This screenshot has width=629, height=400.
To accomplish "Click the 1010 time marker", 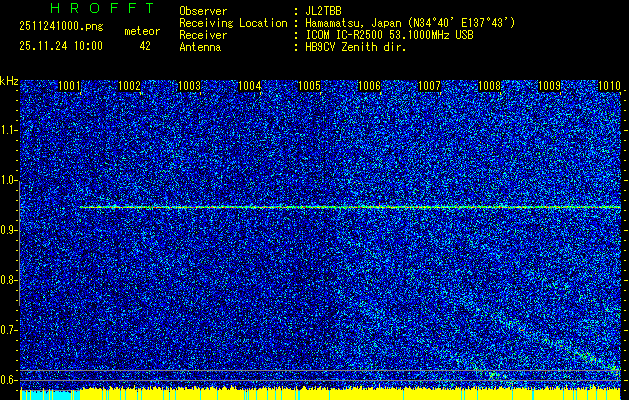I will coord(609,86).
